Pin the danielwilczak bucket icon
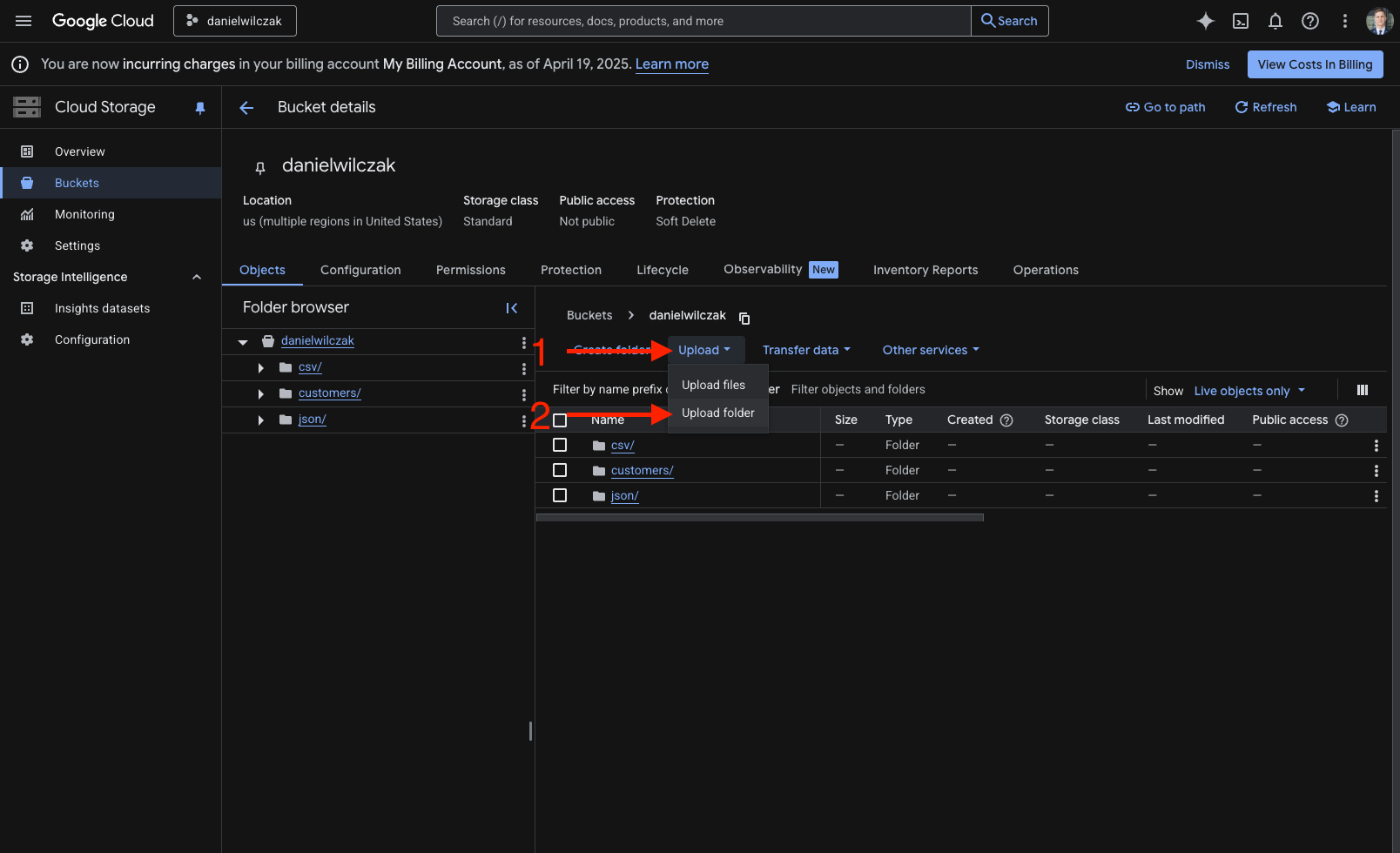Screen dimensions: 1400x853 click(259, 167)
